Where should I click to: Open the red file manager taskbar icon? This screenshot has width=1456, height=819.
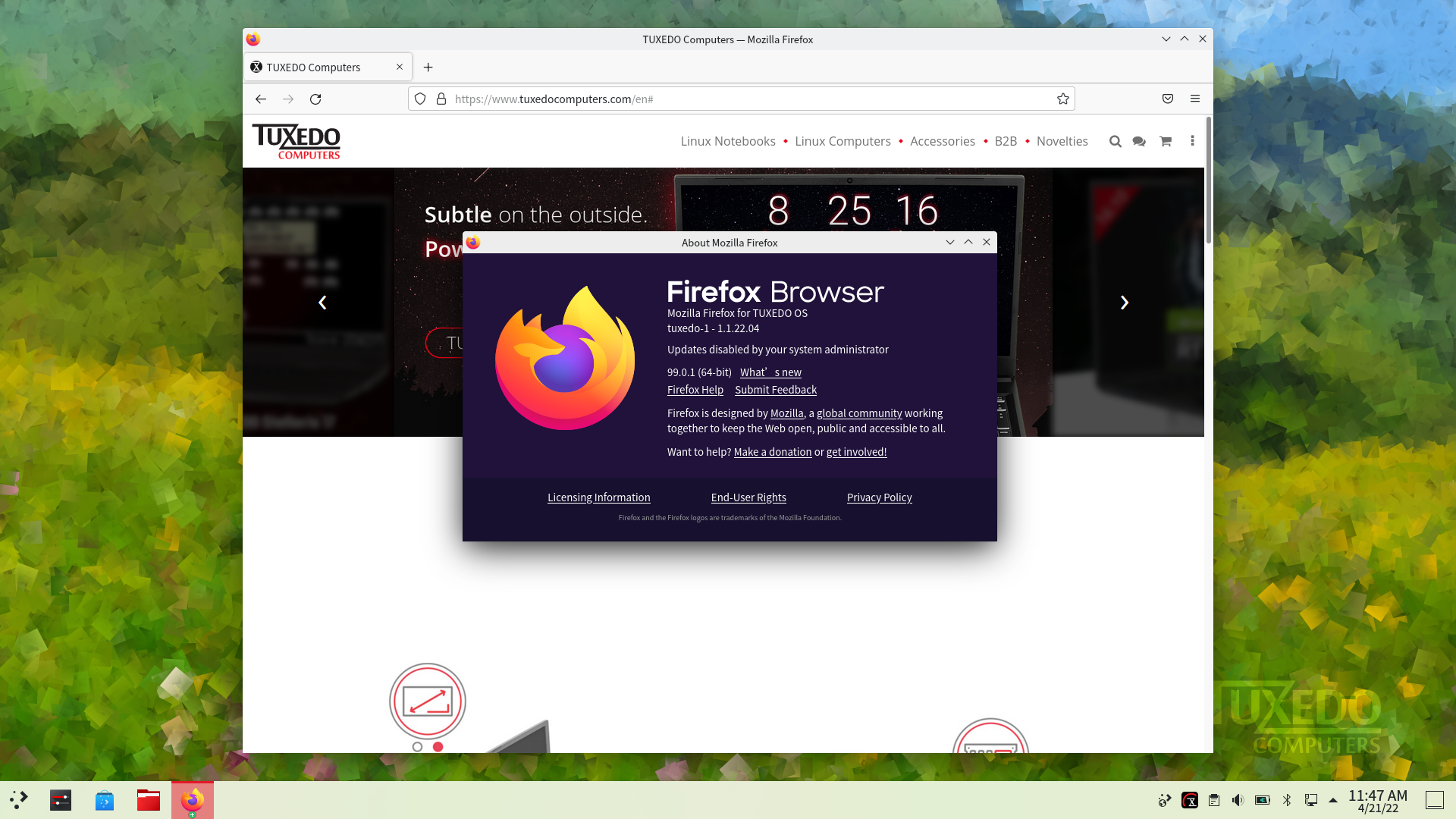(149, 800)
